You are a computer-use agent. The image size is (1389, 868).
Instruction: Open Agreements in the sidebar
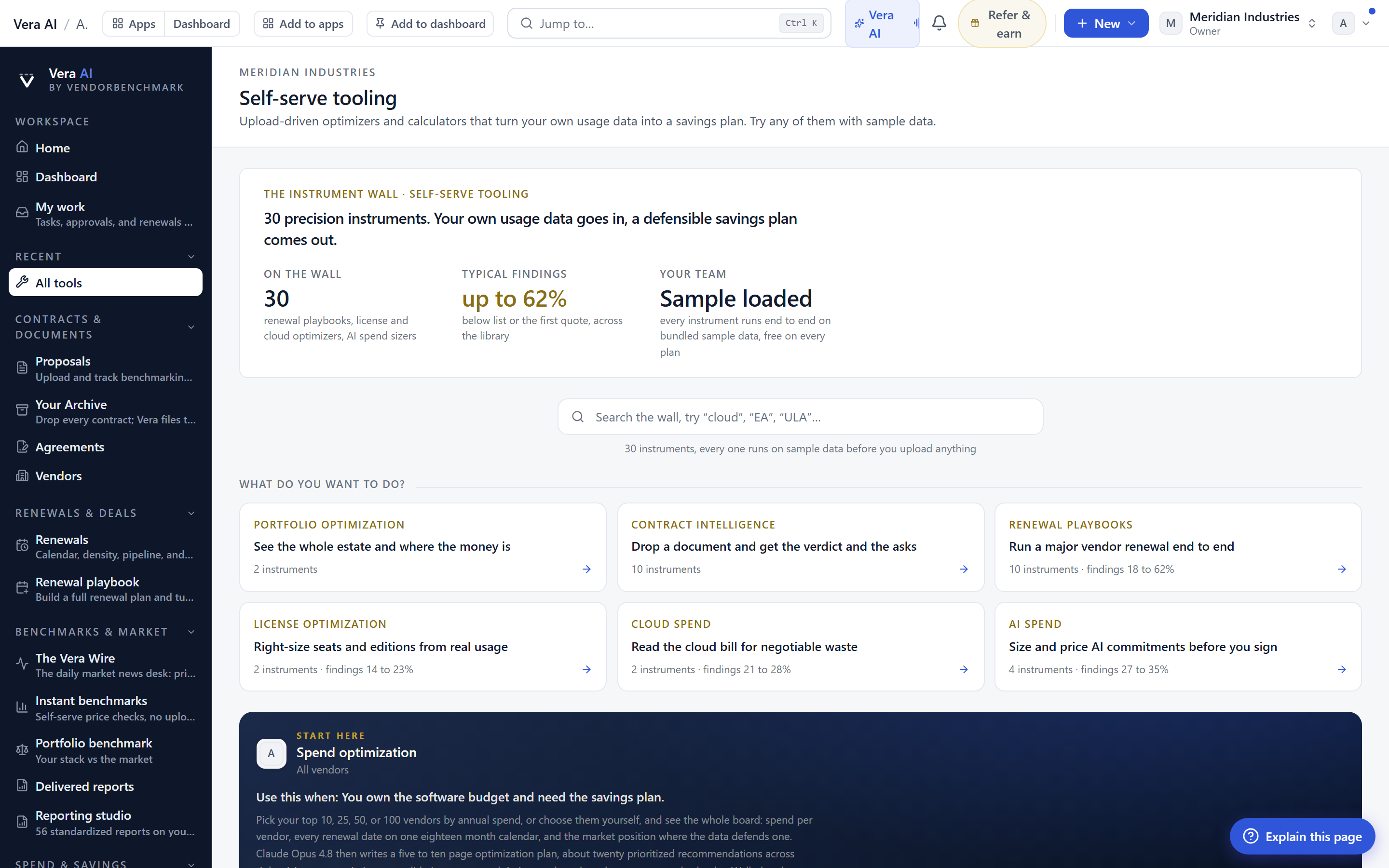point(106,447)
